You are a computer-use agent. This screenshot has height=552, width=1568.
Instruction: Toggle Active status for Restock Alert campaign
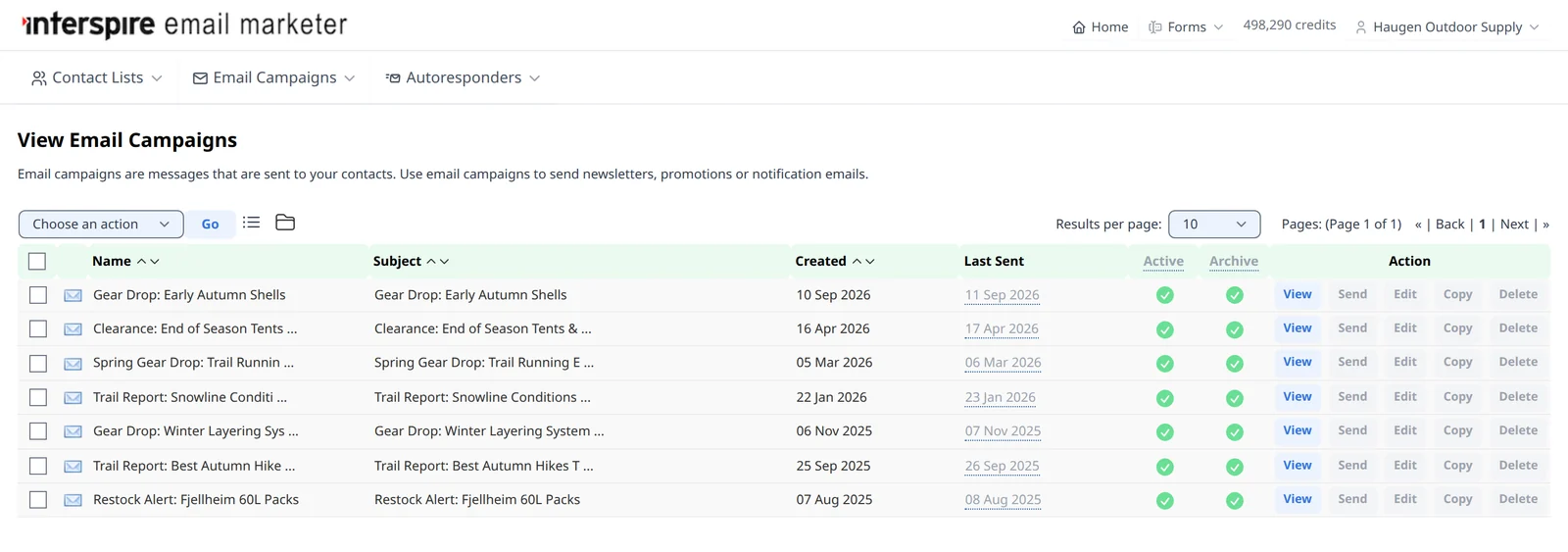1164,501
